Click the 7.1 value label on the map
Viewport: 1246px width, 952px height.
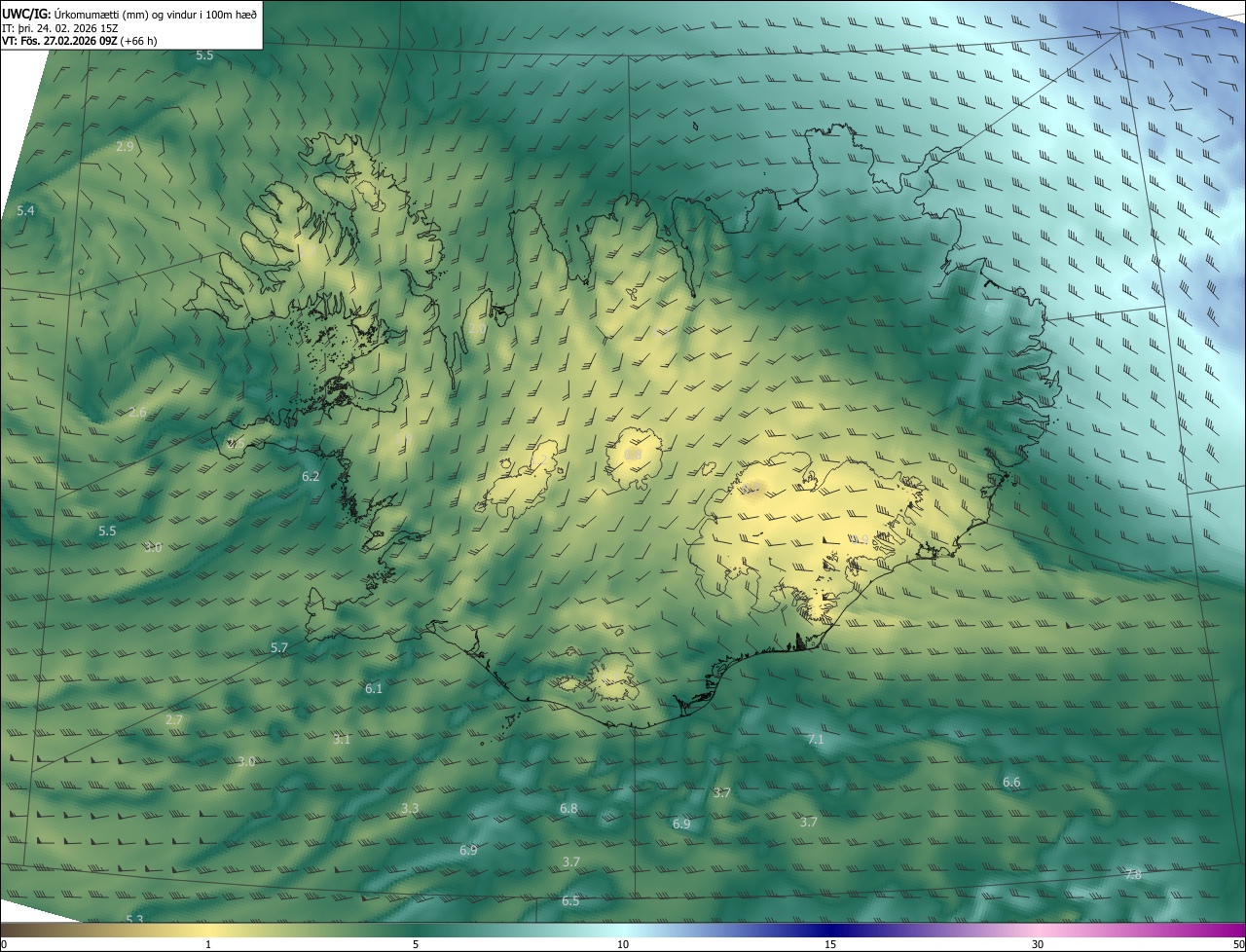tap(816, 740)
